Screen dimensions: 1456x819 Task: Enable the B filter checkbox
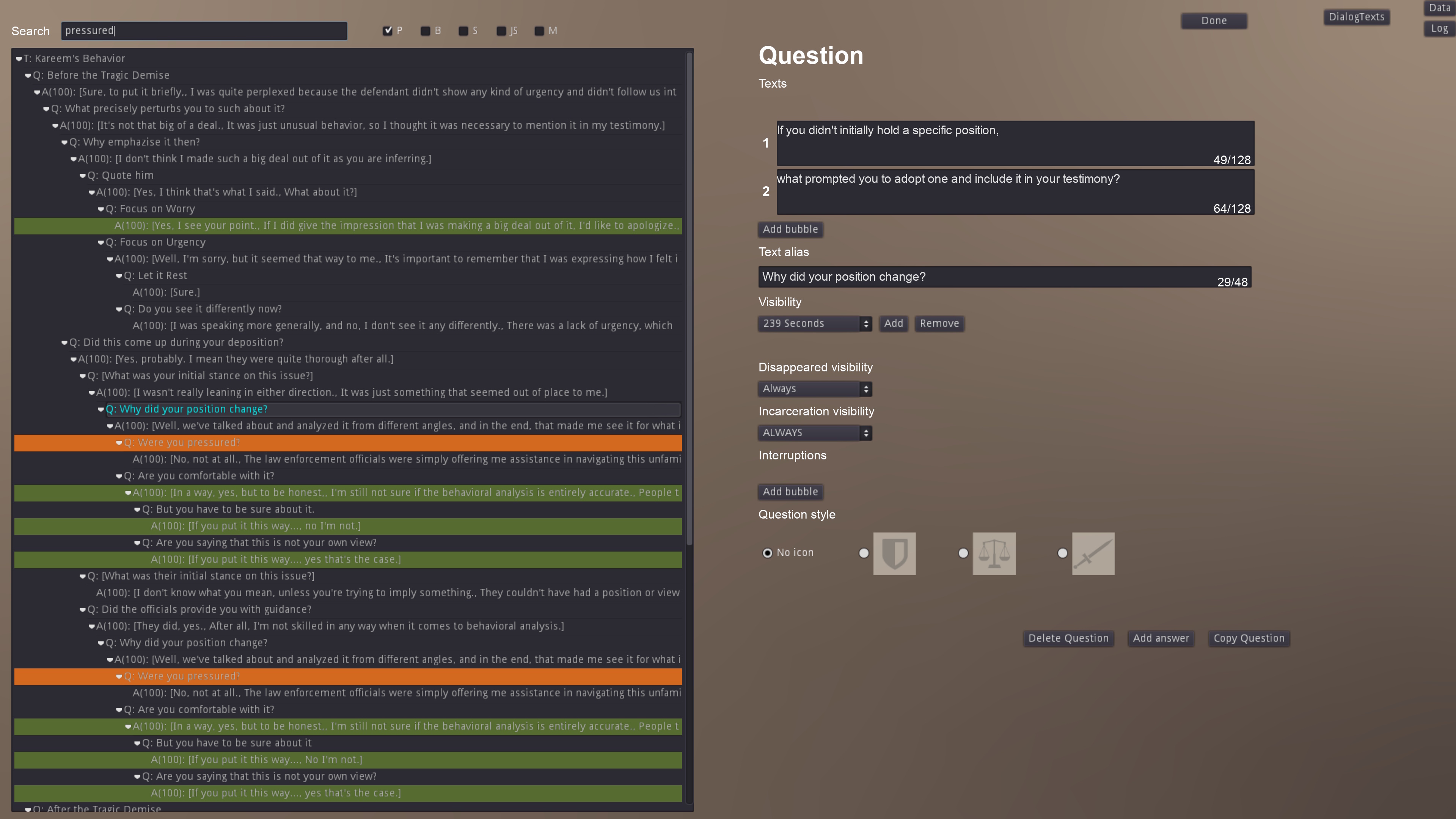(x=426, y=30)
